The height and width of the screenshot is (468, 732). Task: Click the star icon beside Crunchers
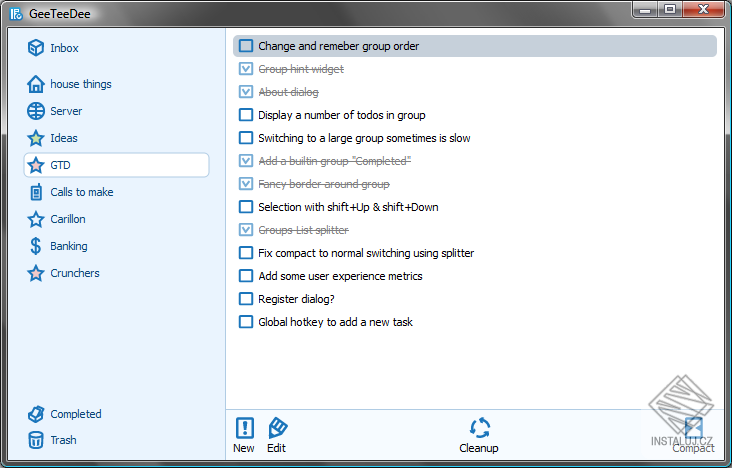coord(36,273)
